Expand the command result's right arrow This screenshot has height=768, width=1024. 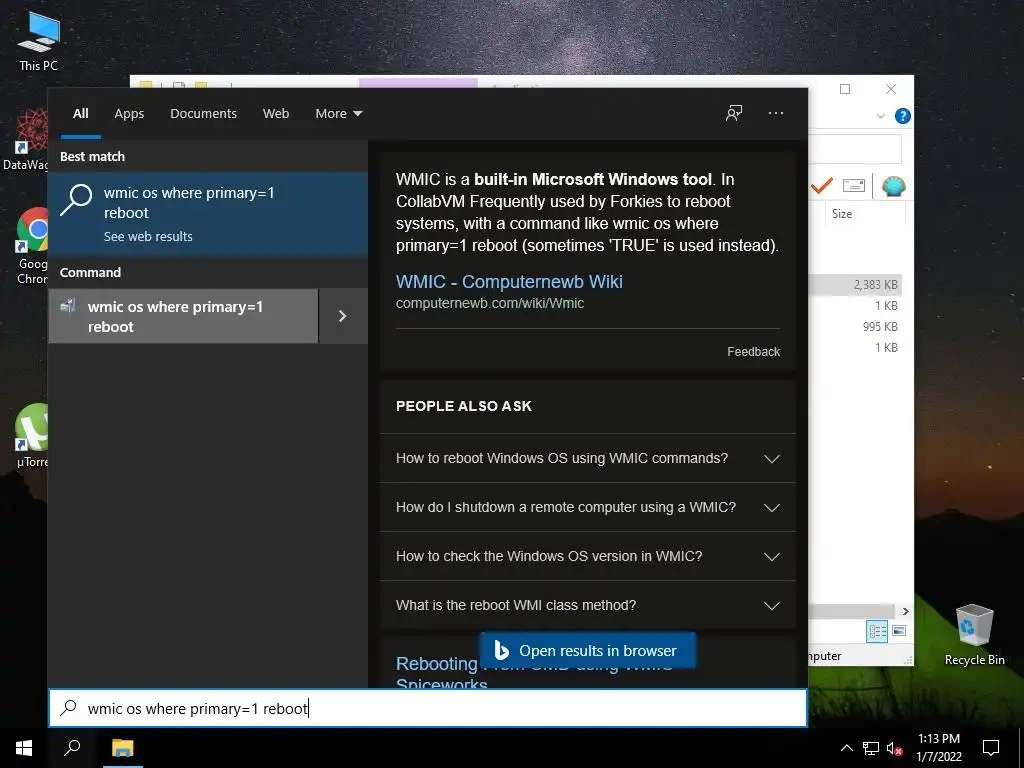click(x=343, y=316)
